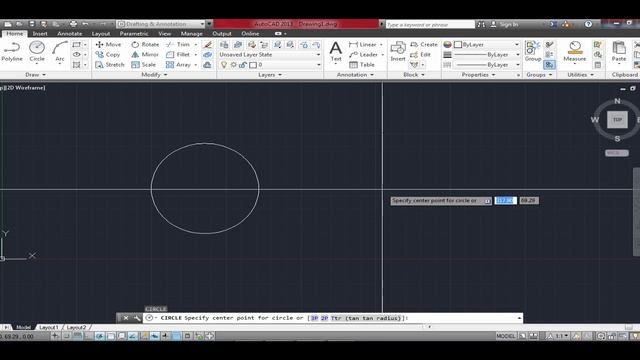Click the 3P option in command line
This screenshot has width=640, height=360.
pos(314,318)
